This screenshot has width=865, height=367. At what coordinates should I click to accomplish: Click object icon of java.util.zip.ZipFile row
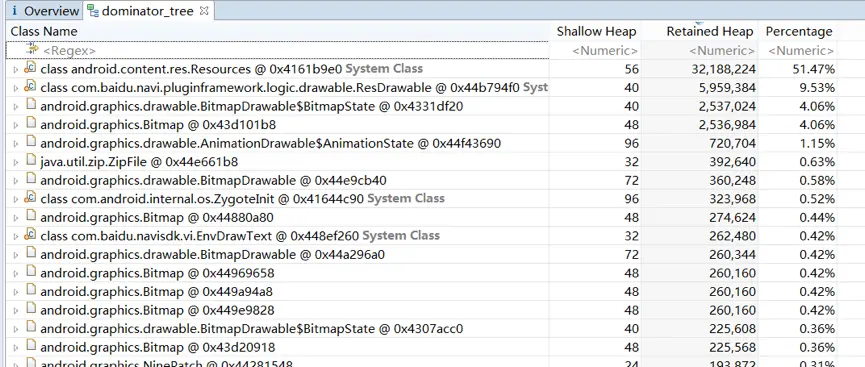(x=31, y=161)
